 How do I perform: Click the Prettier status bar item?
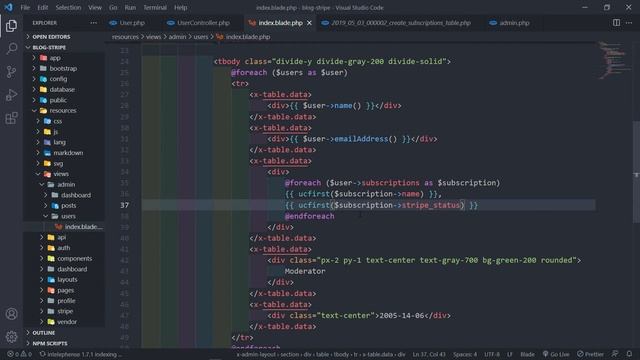(590, 354)
